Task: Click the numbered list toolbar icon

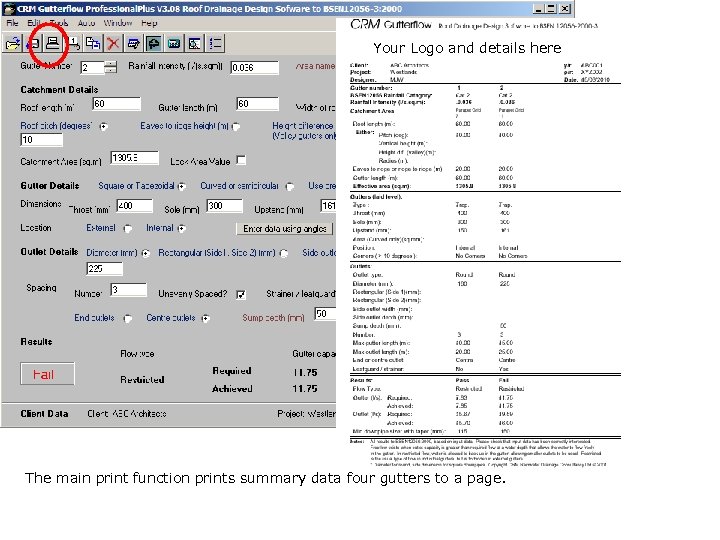Action: [215, 44]
